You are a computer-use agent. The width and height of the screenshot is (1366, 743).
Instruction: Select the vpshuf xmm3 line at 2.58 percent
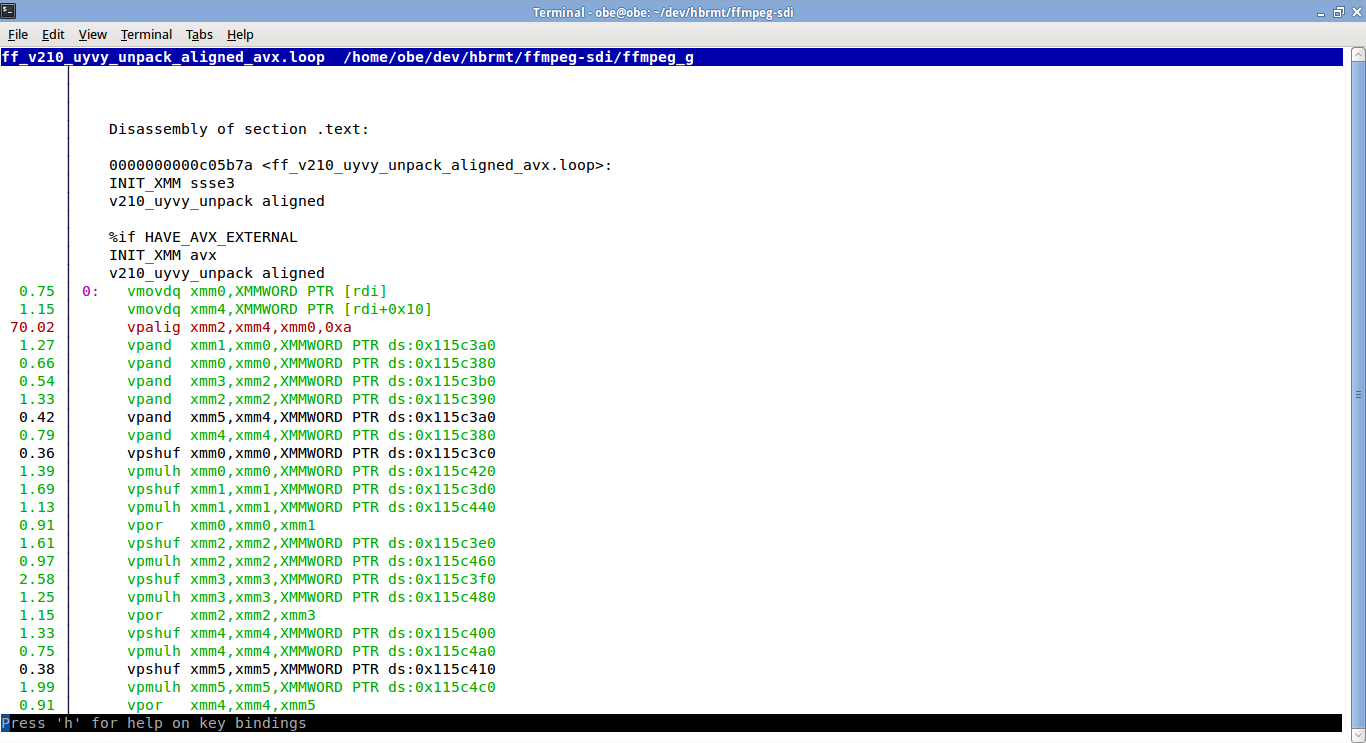311,579
